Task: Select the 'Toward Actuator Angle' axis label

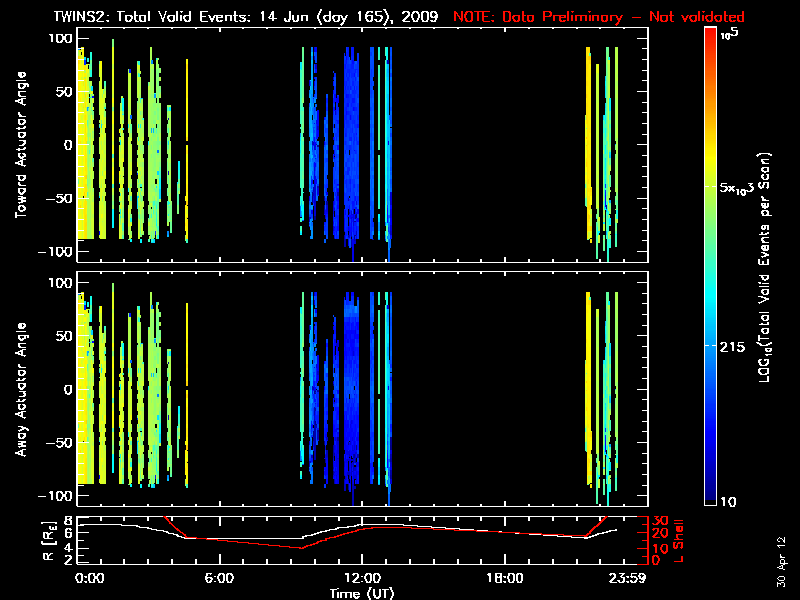Action: tap(22, 143)
